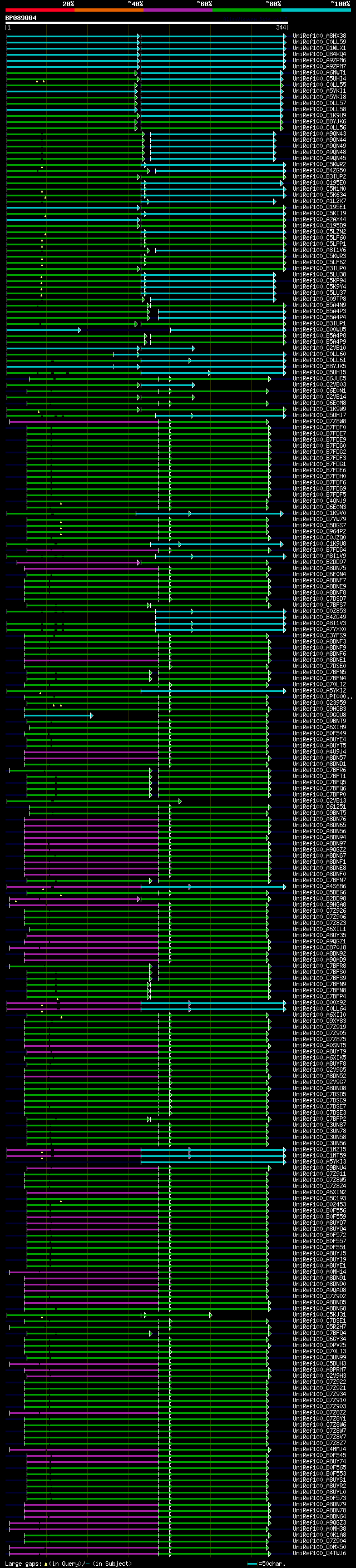Select the BP089004 query label
Viewport: 356px width, 1568px height.
pyautogui.click(x=21, y=18)
